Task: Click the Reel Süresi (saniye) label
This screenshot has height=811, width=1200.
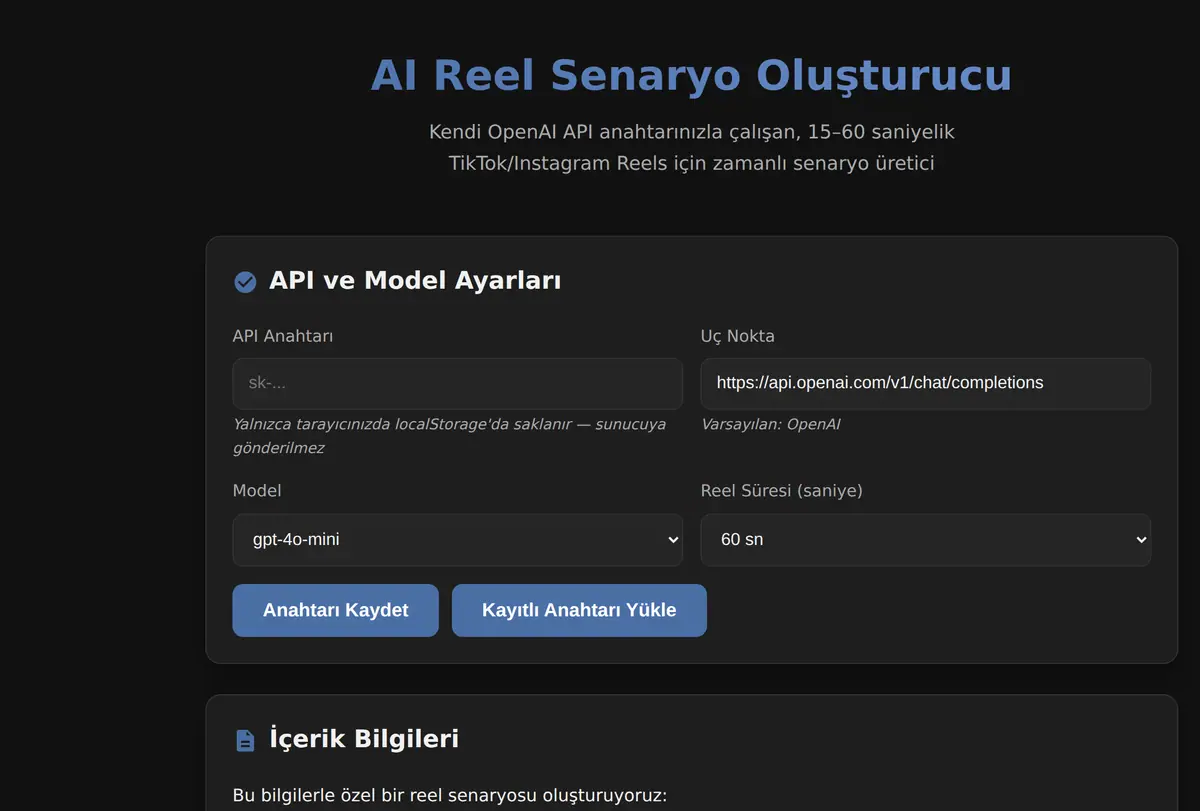Action: pos(782,491)
